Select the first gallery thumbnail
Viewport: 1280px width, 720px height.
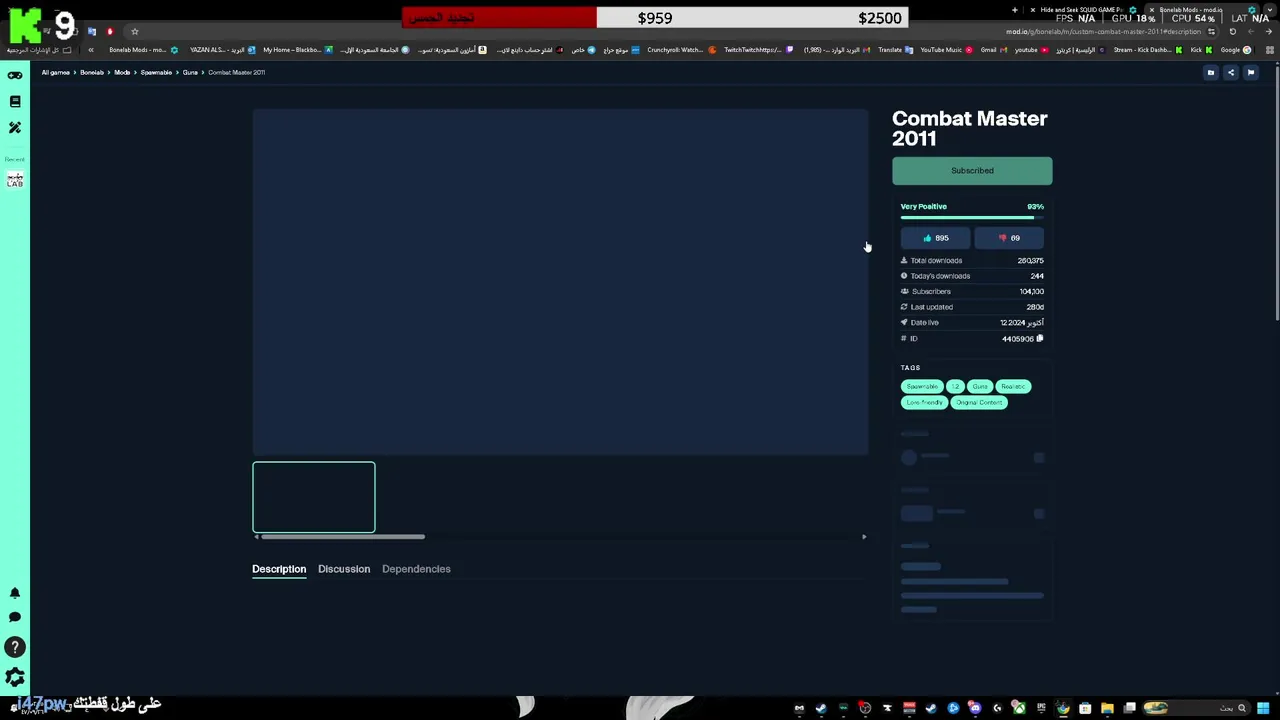[x=314, y=497]
